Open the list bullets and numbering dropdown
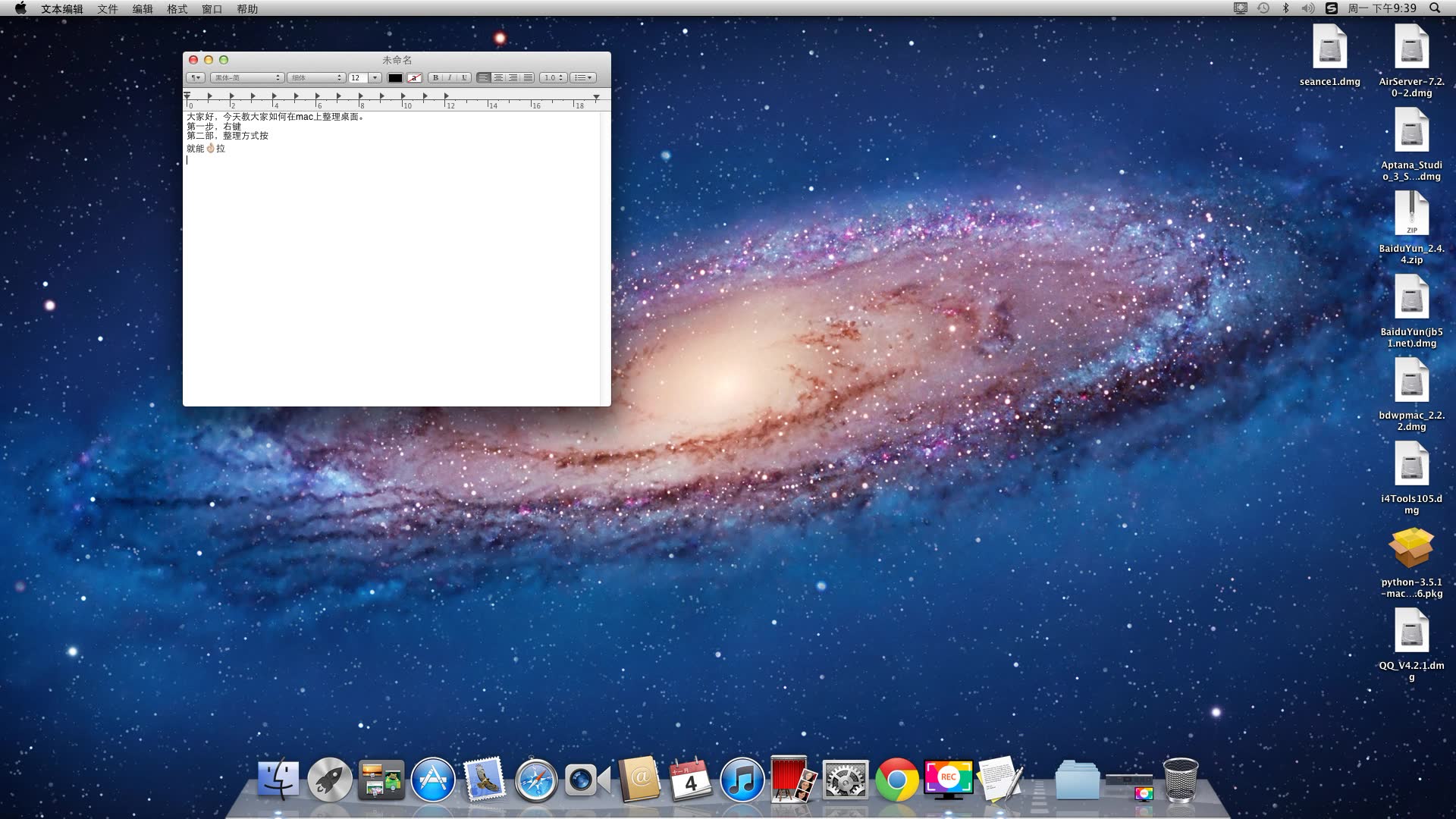The image size is (1456, 819). [x=582, y=77]
